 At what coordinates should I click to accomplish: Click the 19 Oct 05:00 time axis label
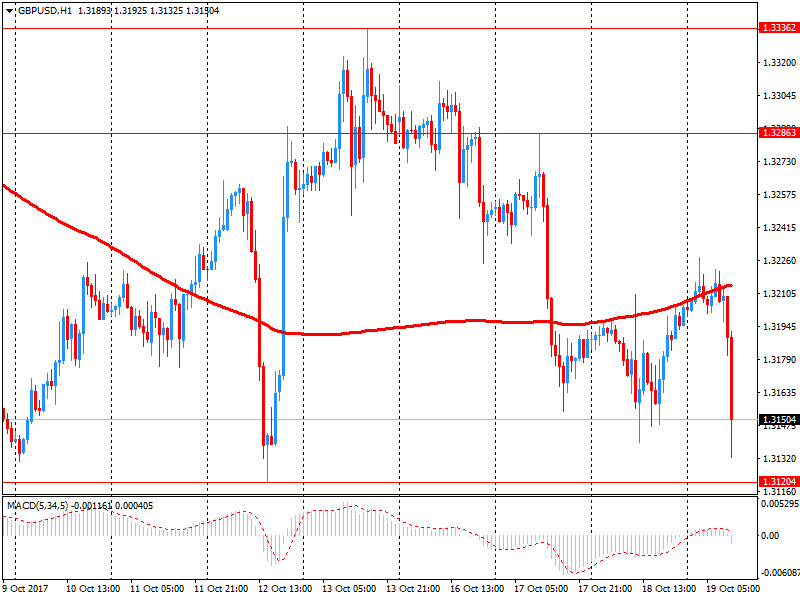(x=733, y=588)
